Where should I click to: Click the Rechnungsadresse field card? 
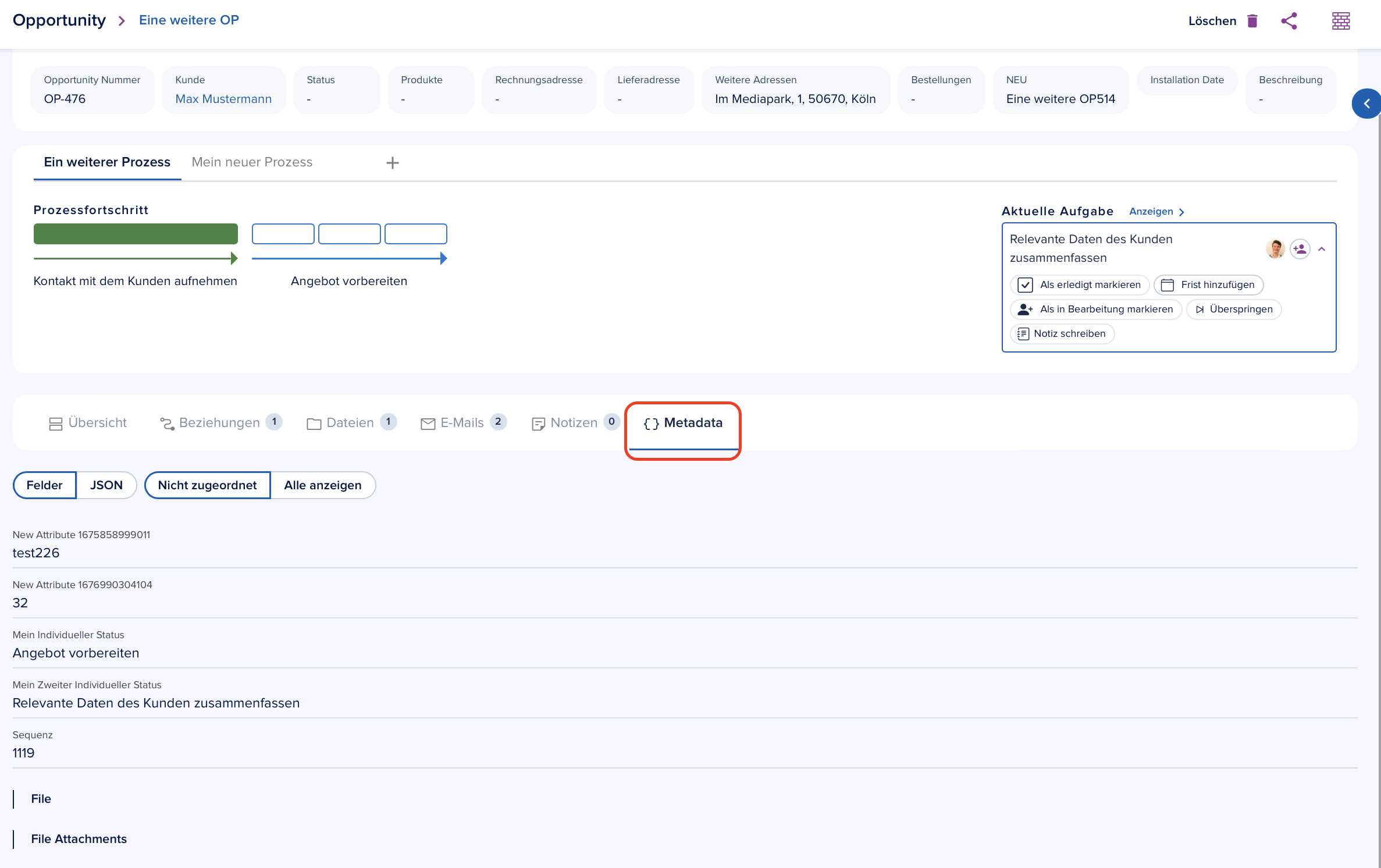[x=539, y=90]
